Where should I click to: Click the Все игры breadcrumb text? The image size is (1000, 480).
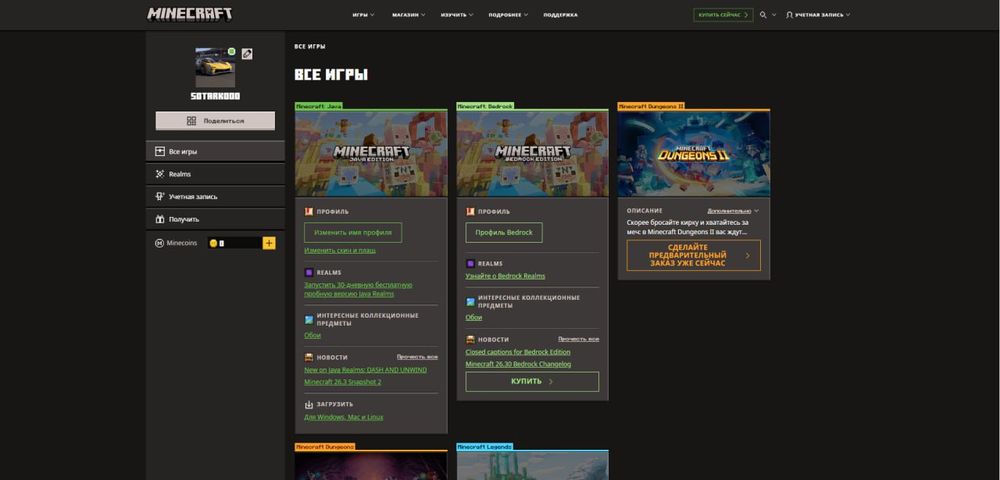coord(310,47)
